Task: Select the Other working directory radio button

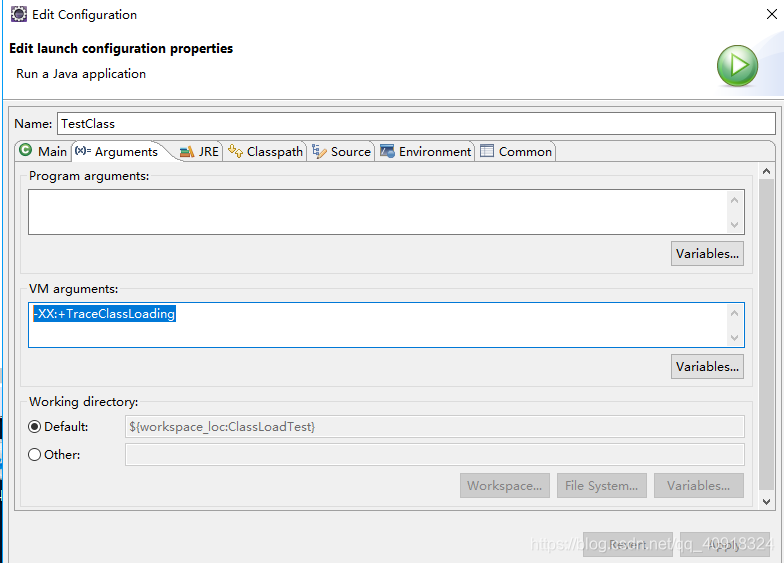Action: [34, 454]
